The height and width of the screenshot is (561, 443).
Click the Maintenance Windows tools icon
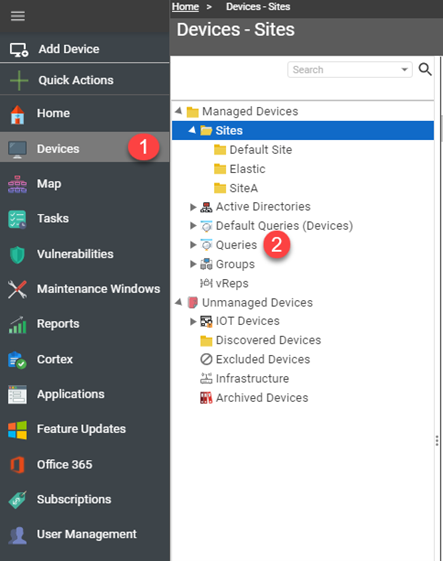click(17, 289)
